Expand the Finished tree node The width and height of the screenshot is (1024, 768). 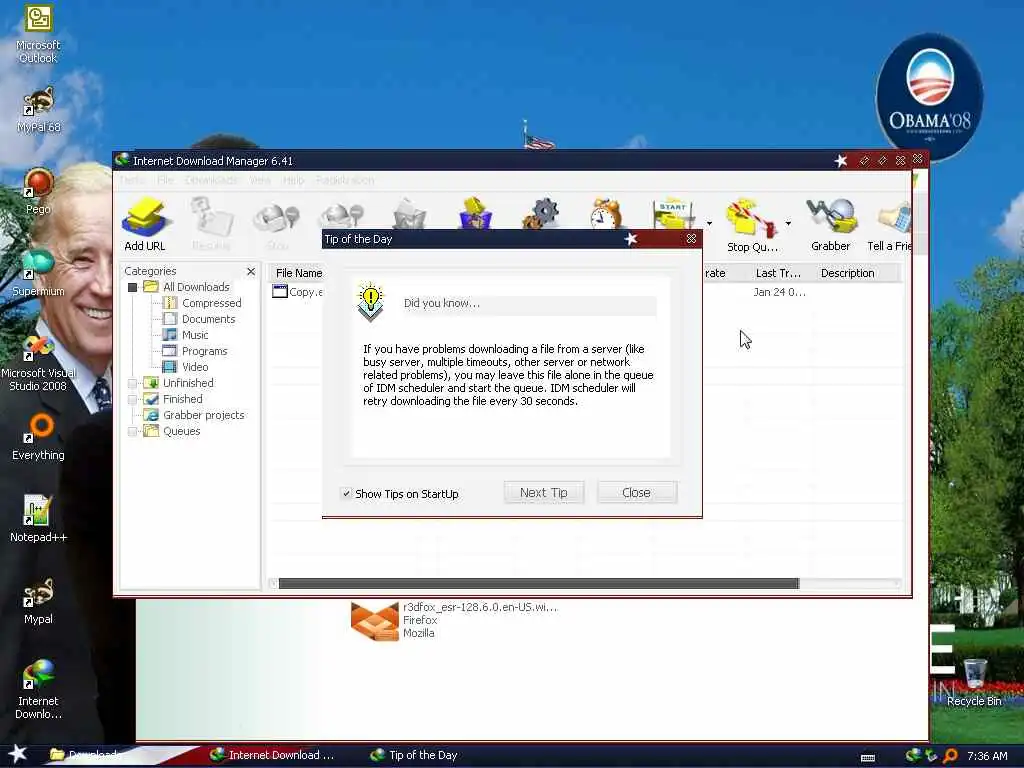click(133, 399)
